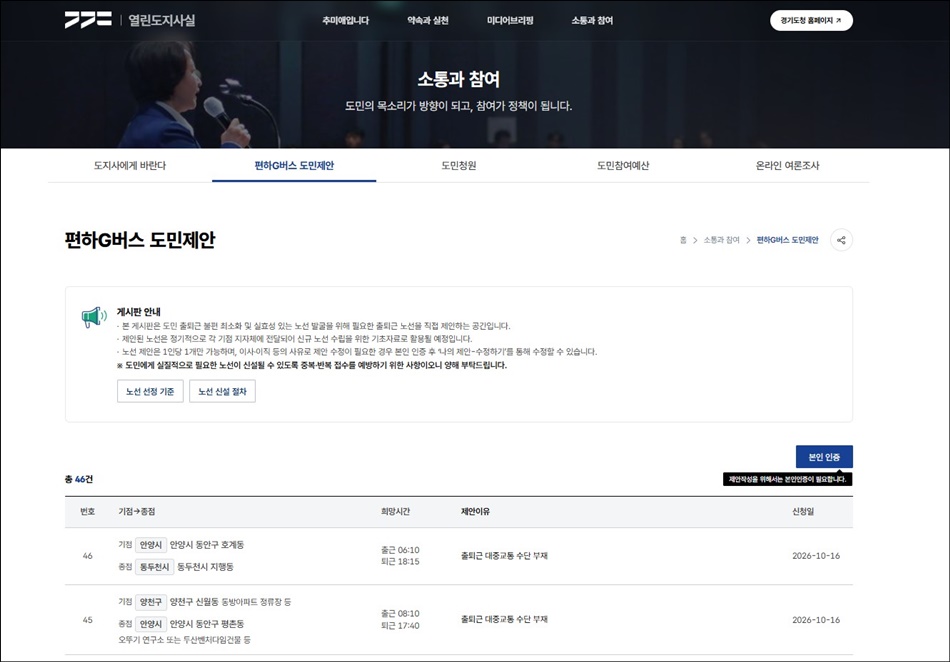The width and height of the screenshot is (950, 662).
Task: Click 홈 in the breadcrumb
Action: coord(683,240)
